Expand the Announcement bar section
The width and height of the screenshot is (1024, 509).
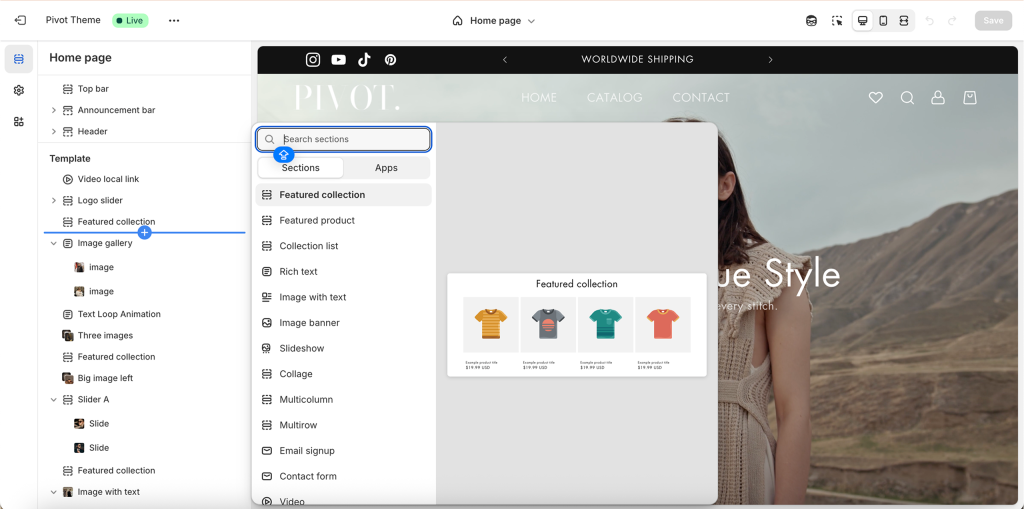pos(54,110)
